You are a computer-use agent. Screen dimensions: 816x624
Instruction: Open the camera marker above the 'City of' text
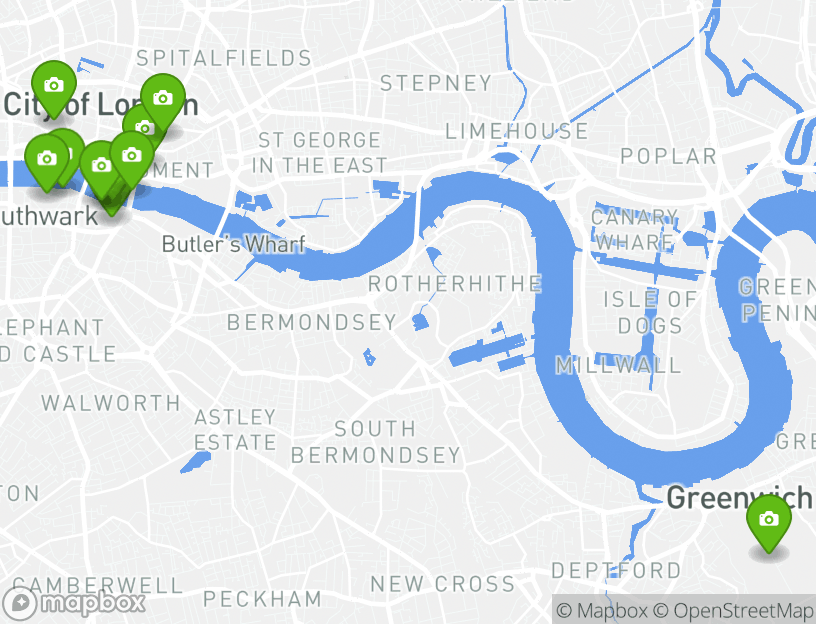coord(54,87)
